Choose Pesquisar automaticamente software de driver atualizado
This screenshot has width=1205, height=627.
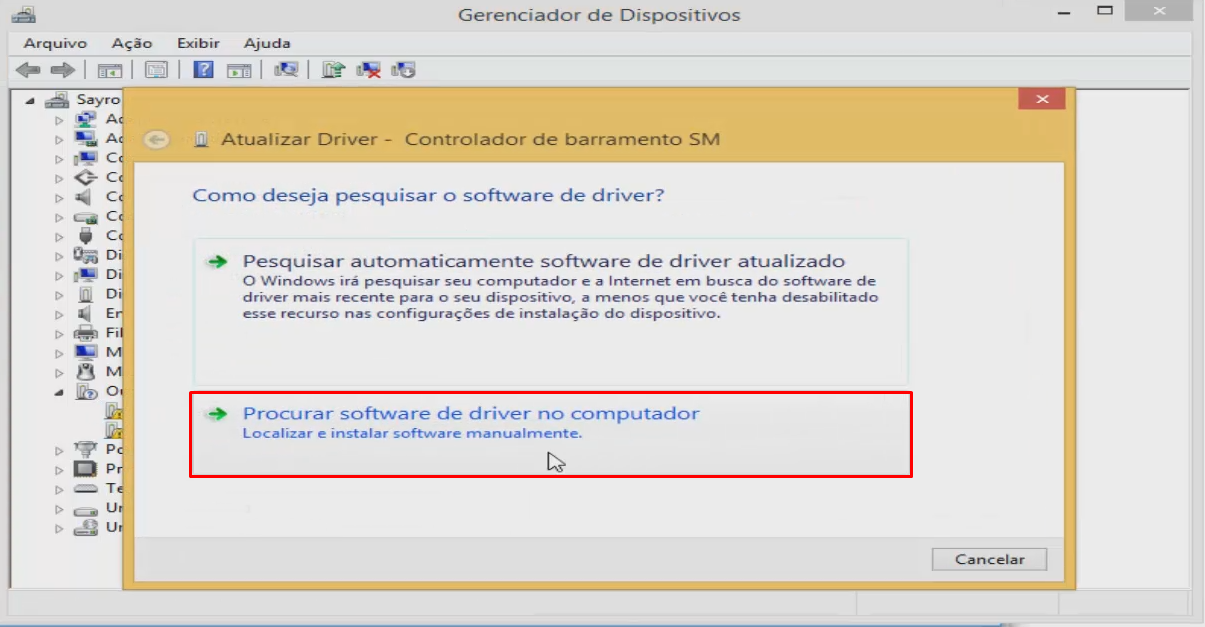550,311
